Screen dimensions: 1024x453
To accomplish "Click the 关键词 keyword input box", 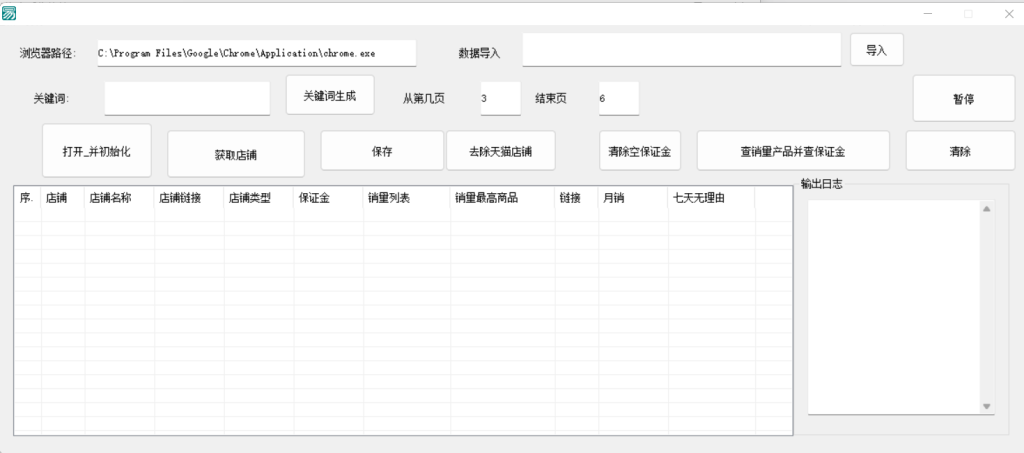I will coord(187,99).
